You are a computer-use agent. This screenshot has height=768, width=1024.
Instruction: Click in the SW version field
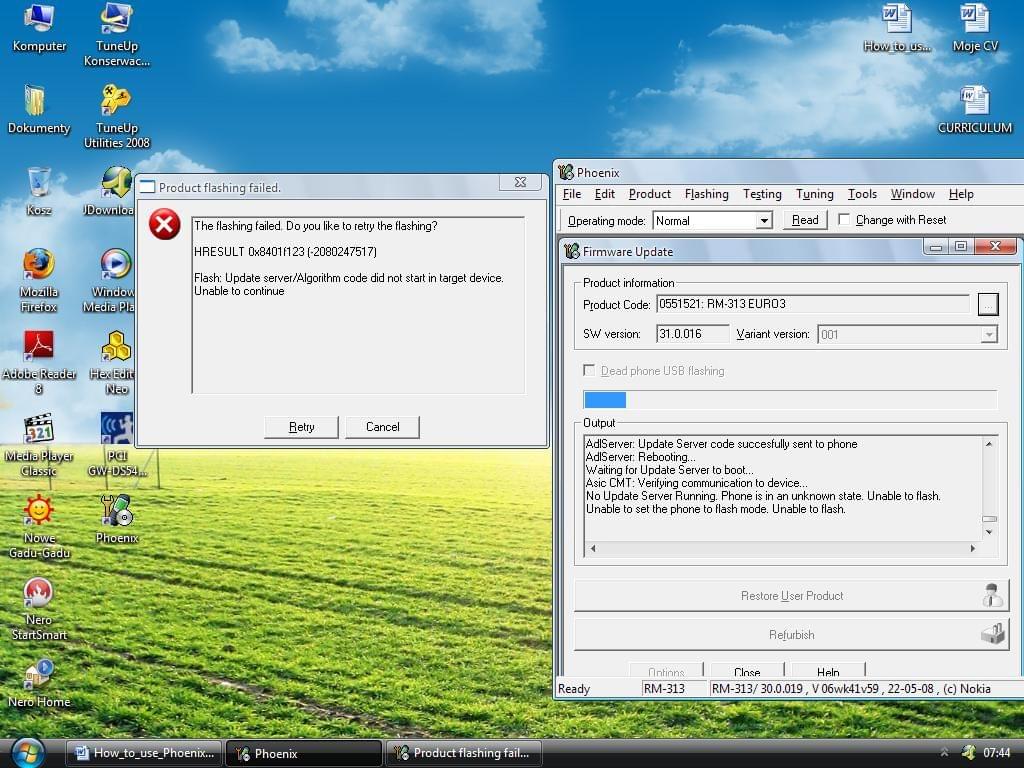click(692, 334)
